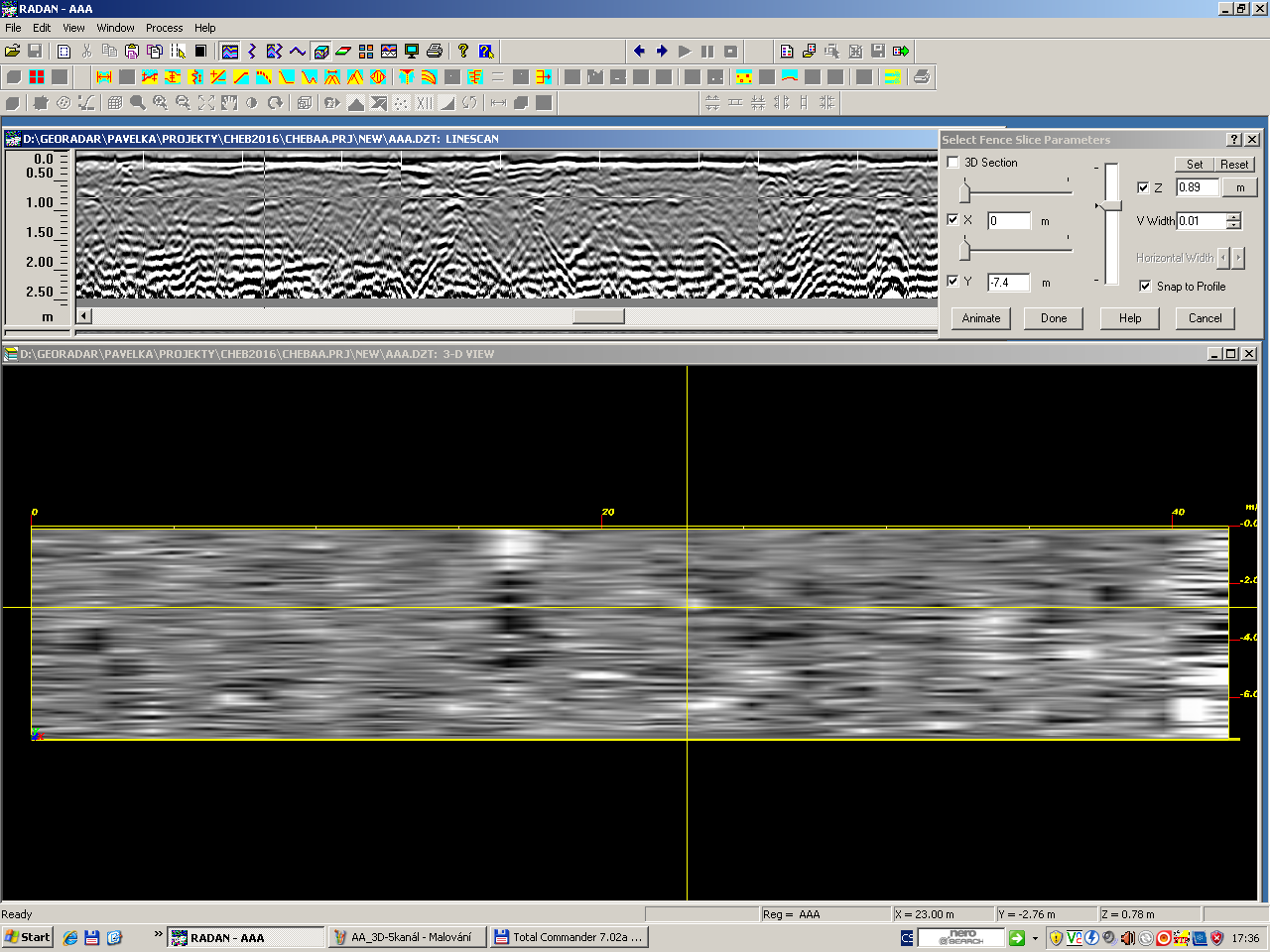Click the red dots on yellow icon
1270x952 pixels.
click(744, 76)
